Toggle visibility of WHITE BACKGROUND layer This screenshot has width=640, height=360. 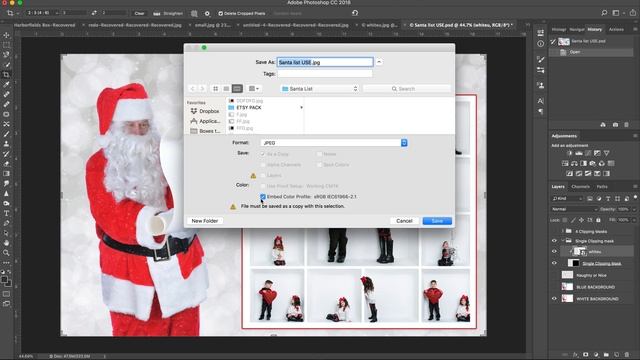(554, 299)
